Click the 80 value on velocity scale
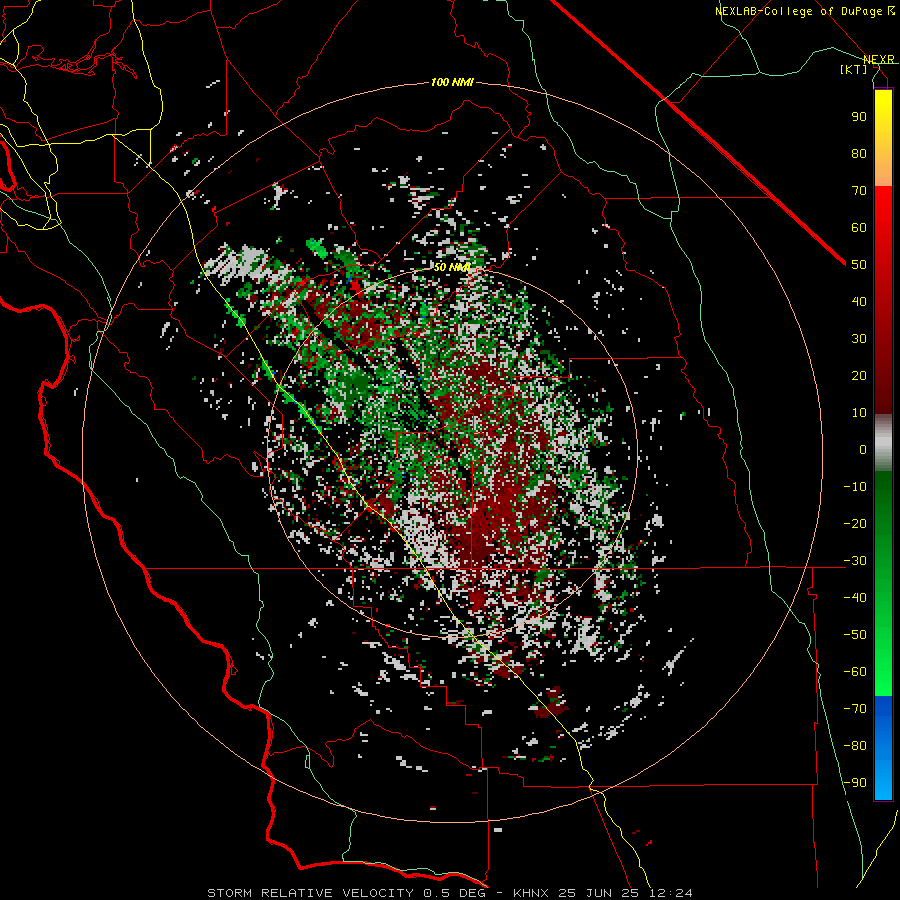 pos(859,154)
